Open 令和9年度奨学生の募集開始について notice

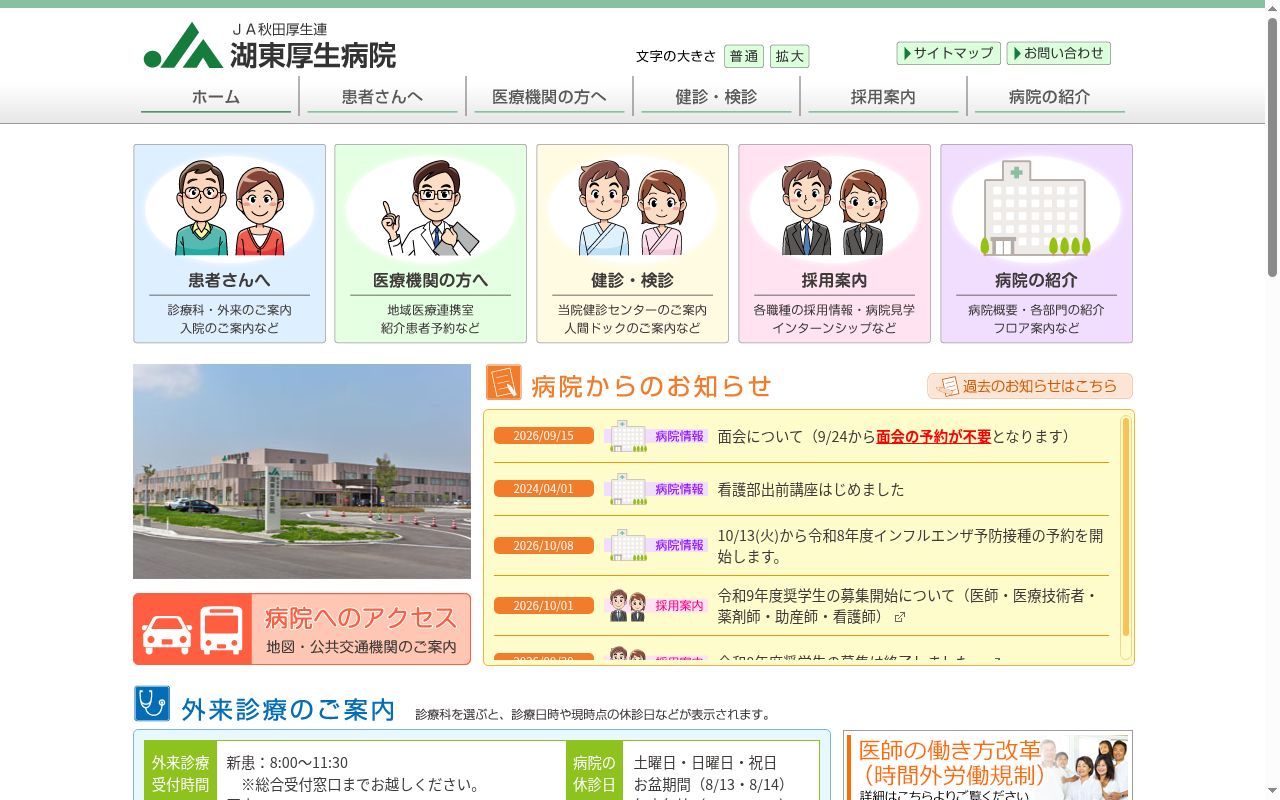(908, 606)
